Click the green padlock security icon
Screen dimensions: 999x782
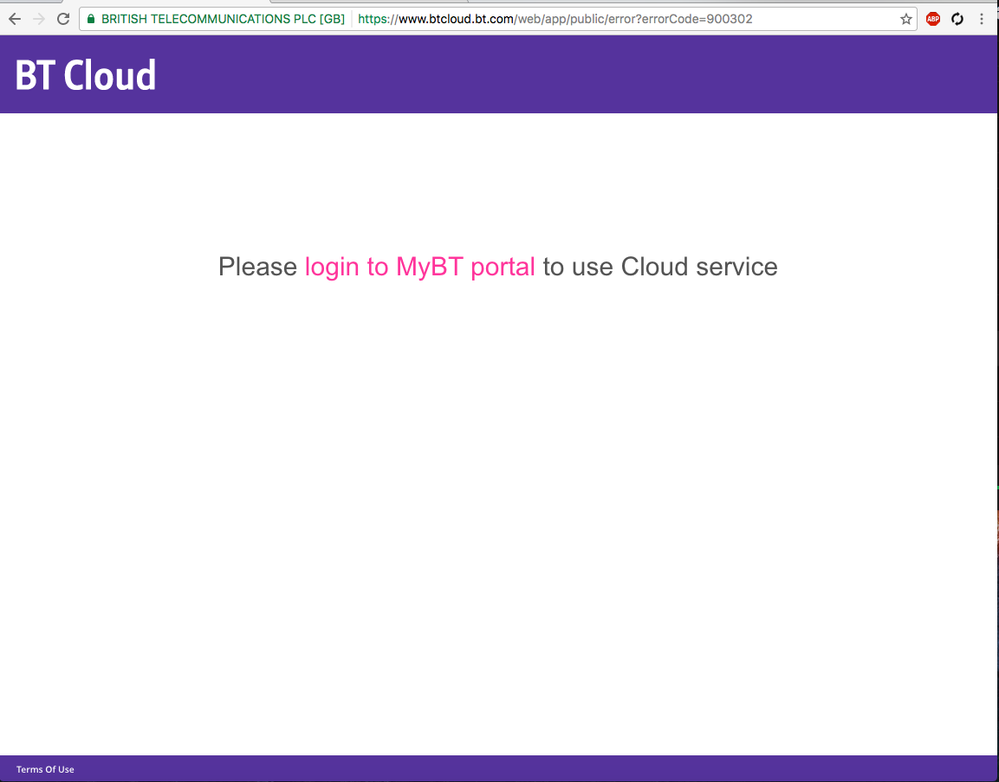pos(90,19)
